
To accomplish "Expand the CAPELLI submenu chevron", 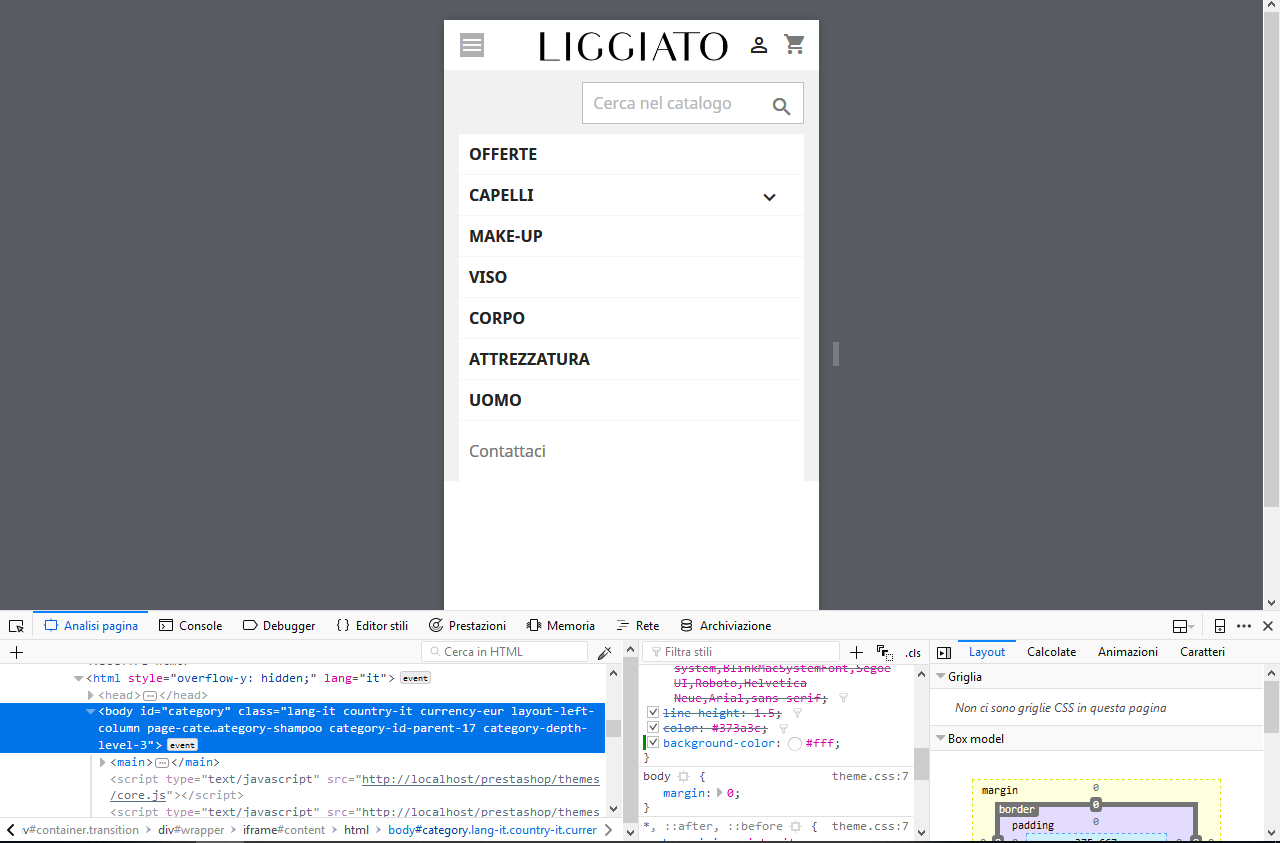I will click(769, 196).
